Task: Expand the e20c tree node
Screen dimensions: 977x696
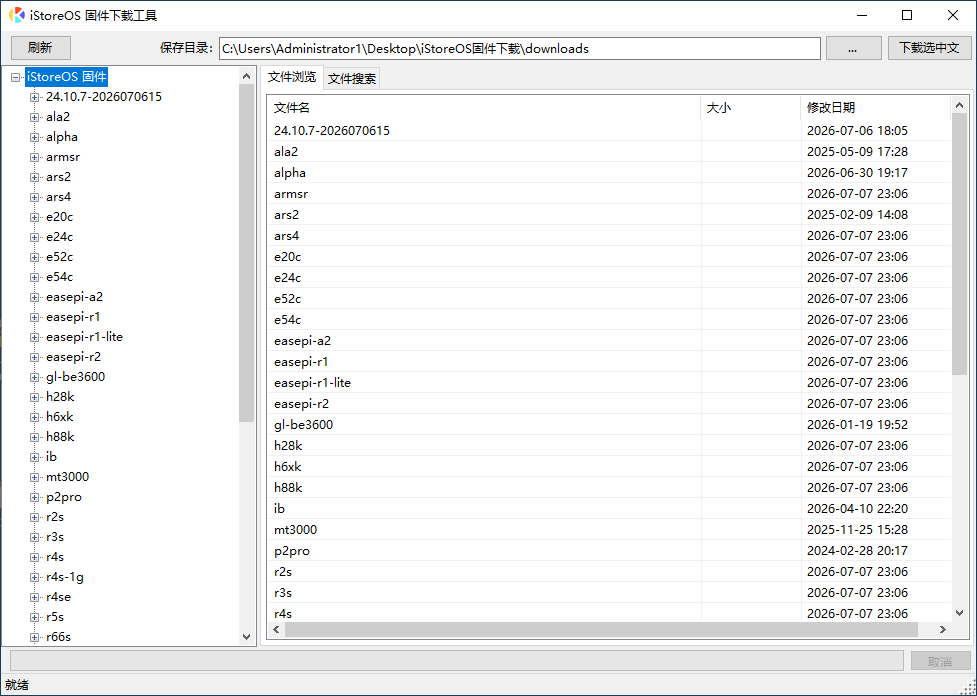Action: 35,217
